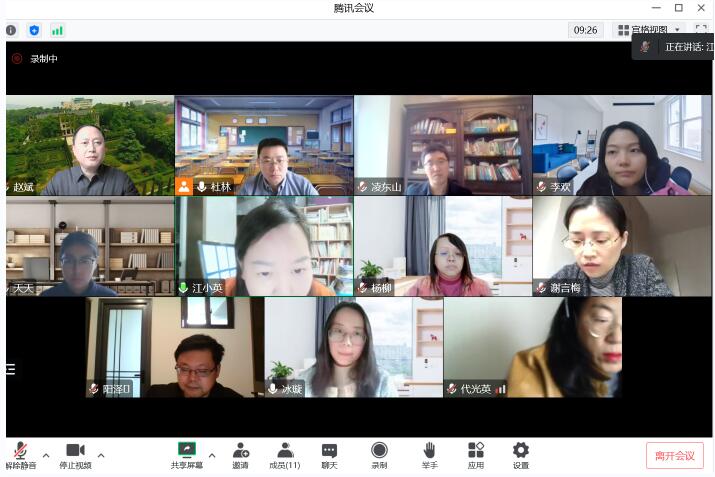The height and width of the screenshot is (477, 715).
Task: Expand the arrow next to 共享屏幕
Action: (211, 455)
